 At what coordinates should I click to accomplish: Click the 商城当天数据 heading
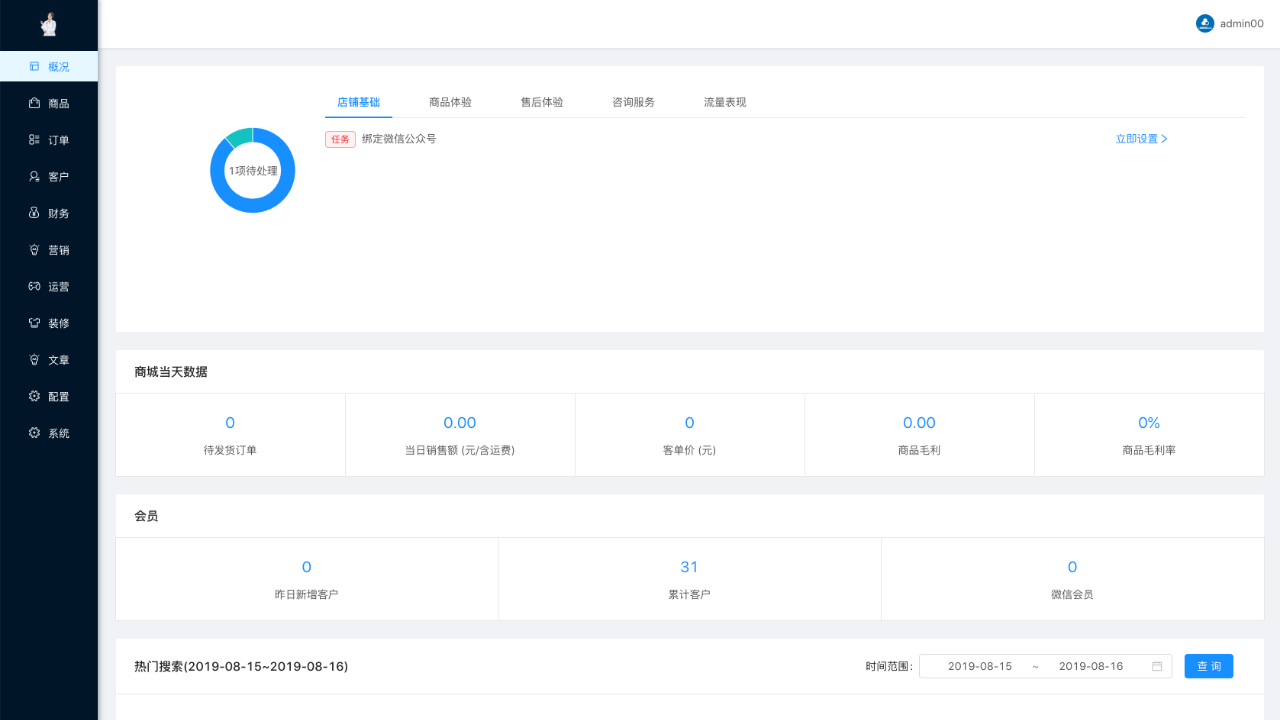171,372
